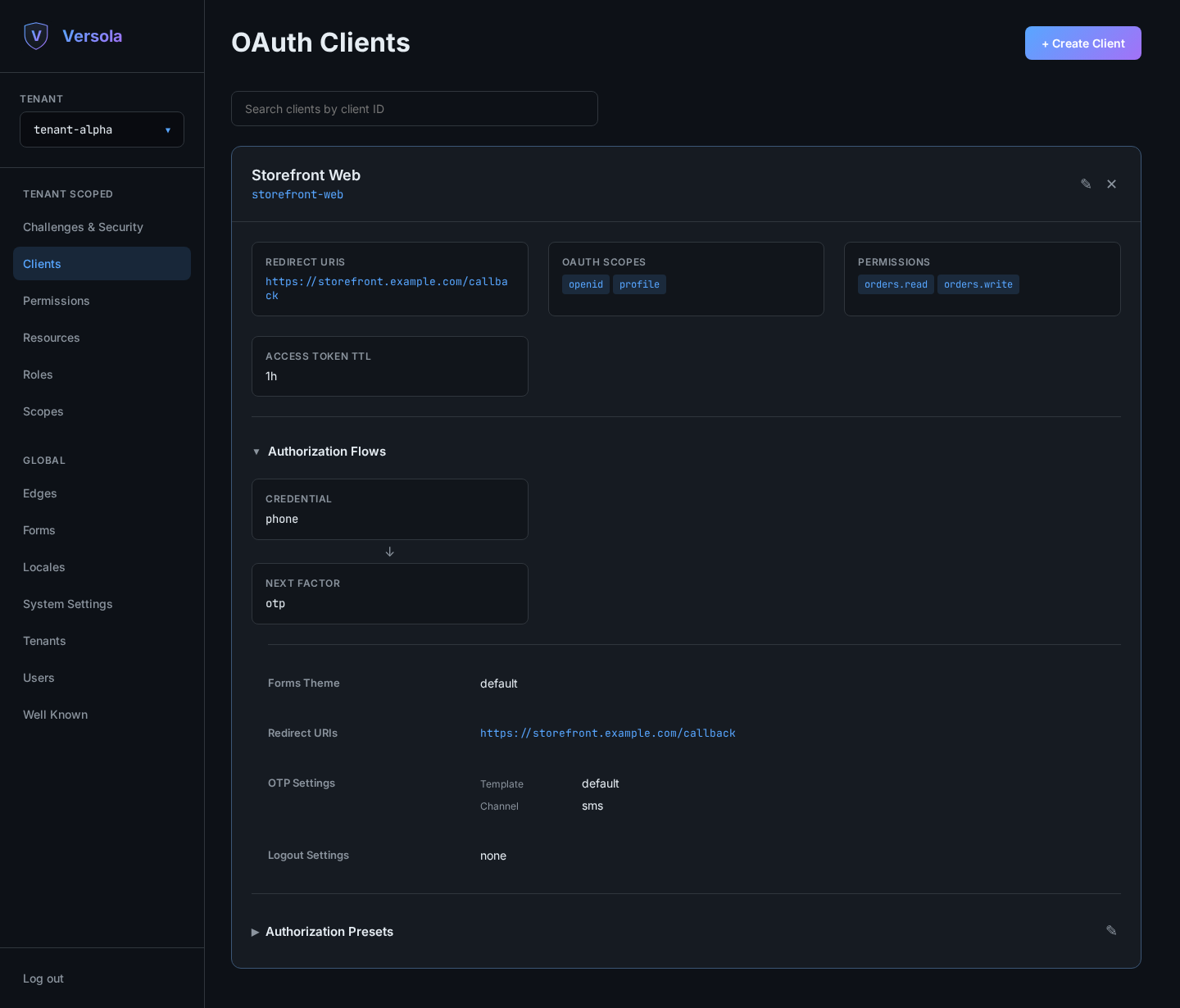Edit the Storefront Web client

[x=1086, y=184]
